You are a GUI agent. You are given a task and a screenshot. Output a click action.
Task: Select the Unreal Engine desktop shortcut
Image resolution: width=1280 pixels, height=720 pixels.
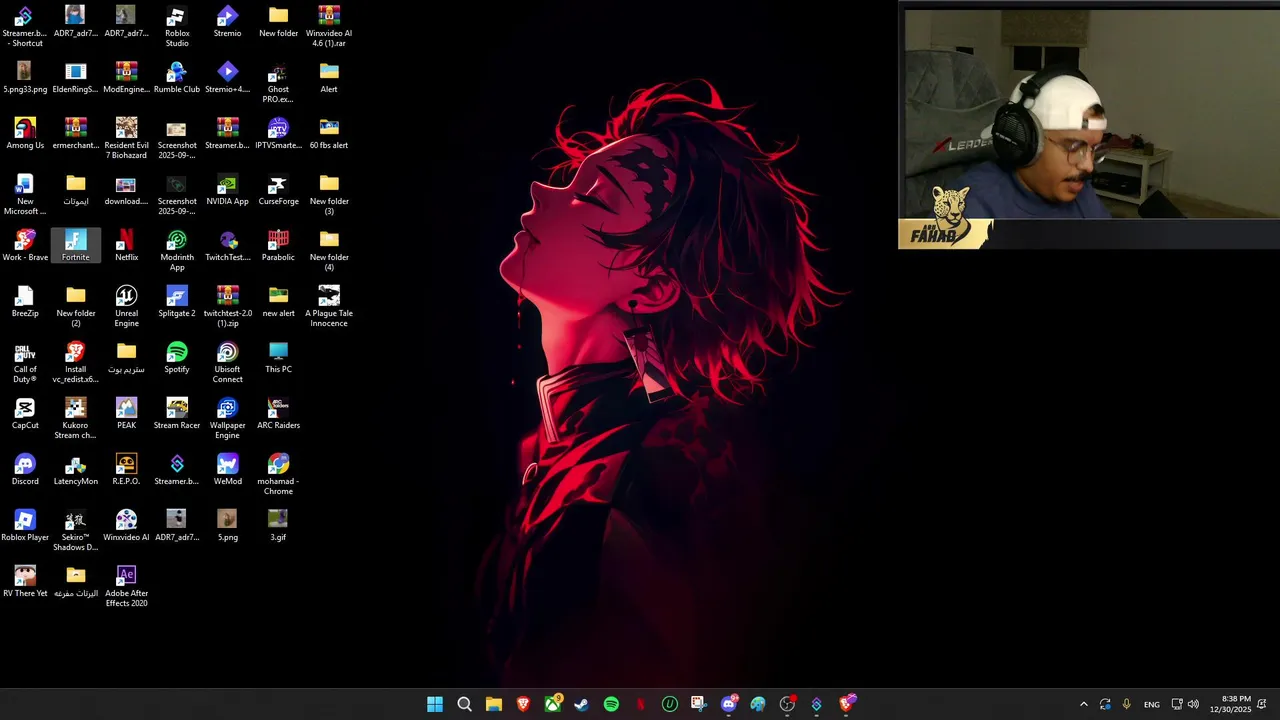pyautogui.click(x=126, y=307)
